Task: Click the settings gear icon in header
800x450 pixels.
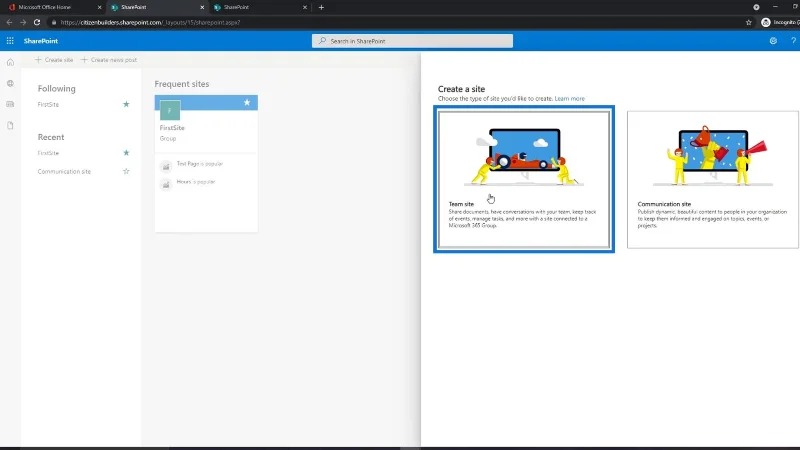Action: (x=773, y=41)
